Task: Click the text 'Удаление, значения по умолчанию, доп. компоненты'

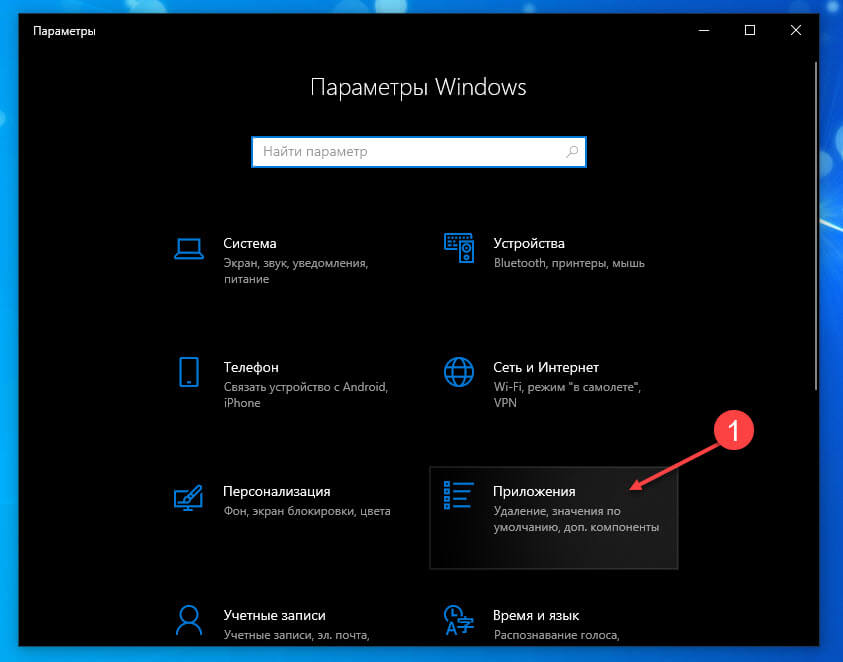Action: 576,519
